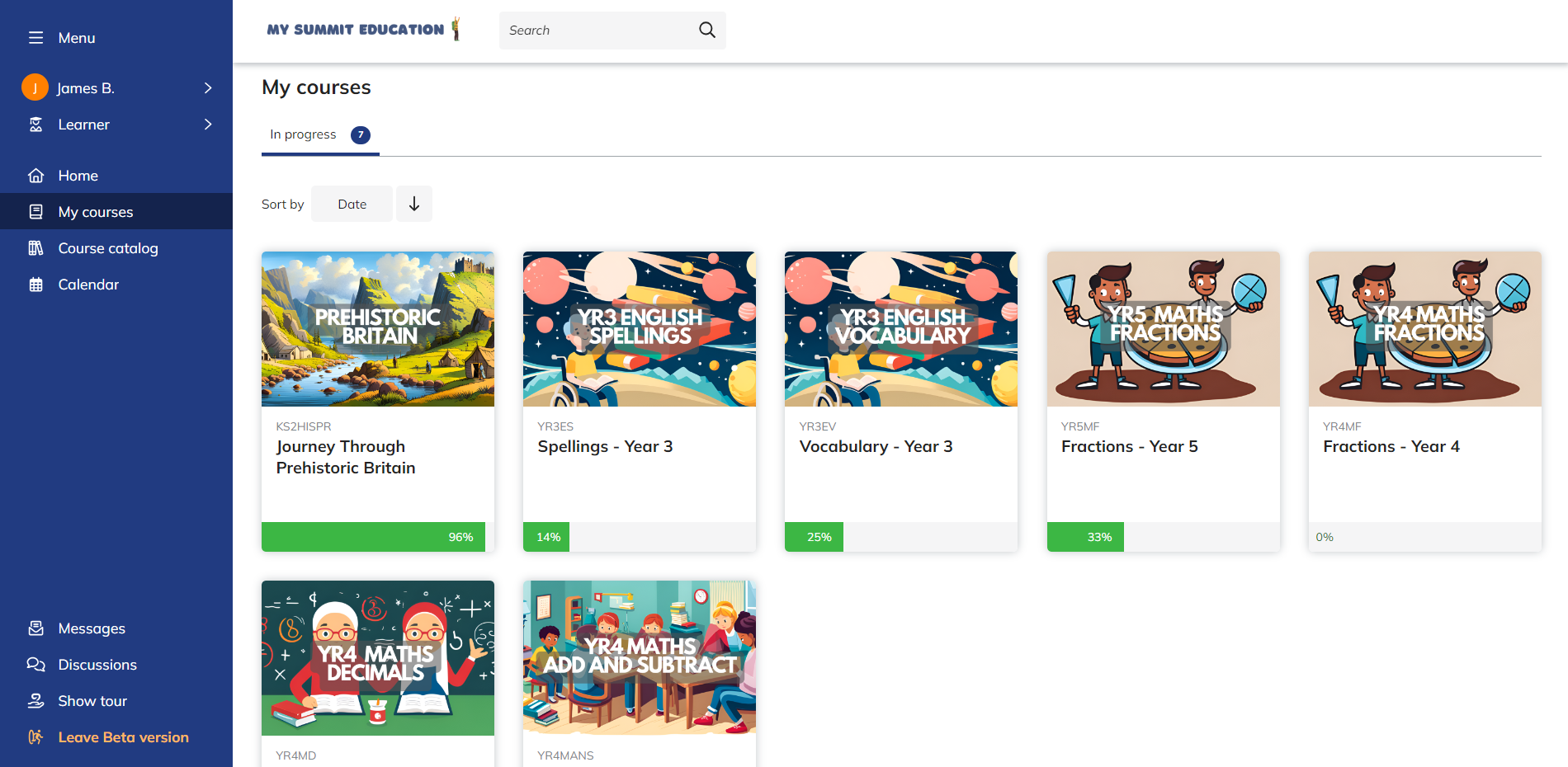
Task: Click the YR4MANS course code
Action: coord(565,755)
